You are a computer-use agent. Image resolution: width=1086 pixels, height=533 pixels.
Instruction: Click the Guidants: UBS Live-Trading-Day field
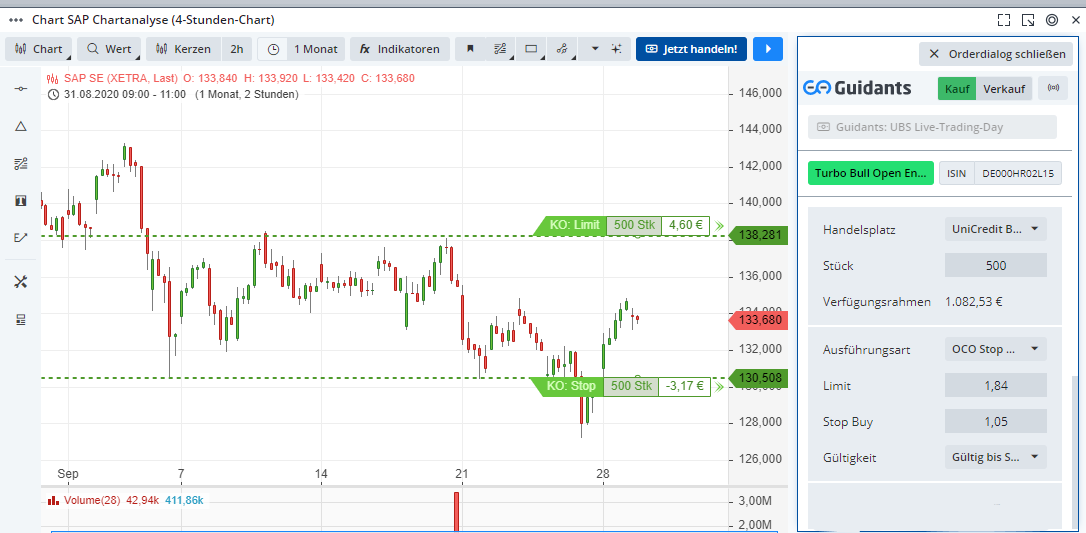(932, 127)
